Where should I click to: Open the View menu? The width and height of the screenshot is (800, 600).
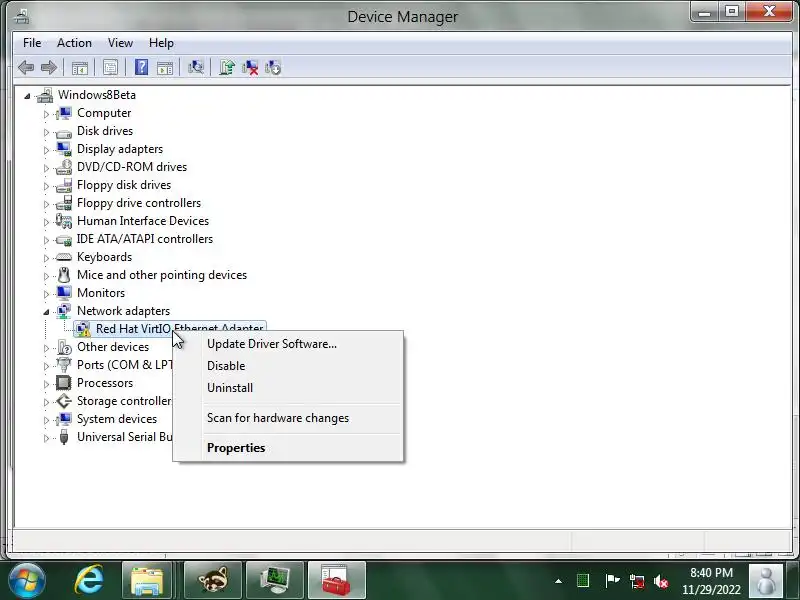point(120,43)
